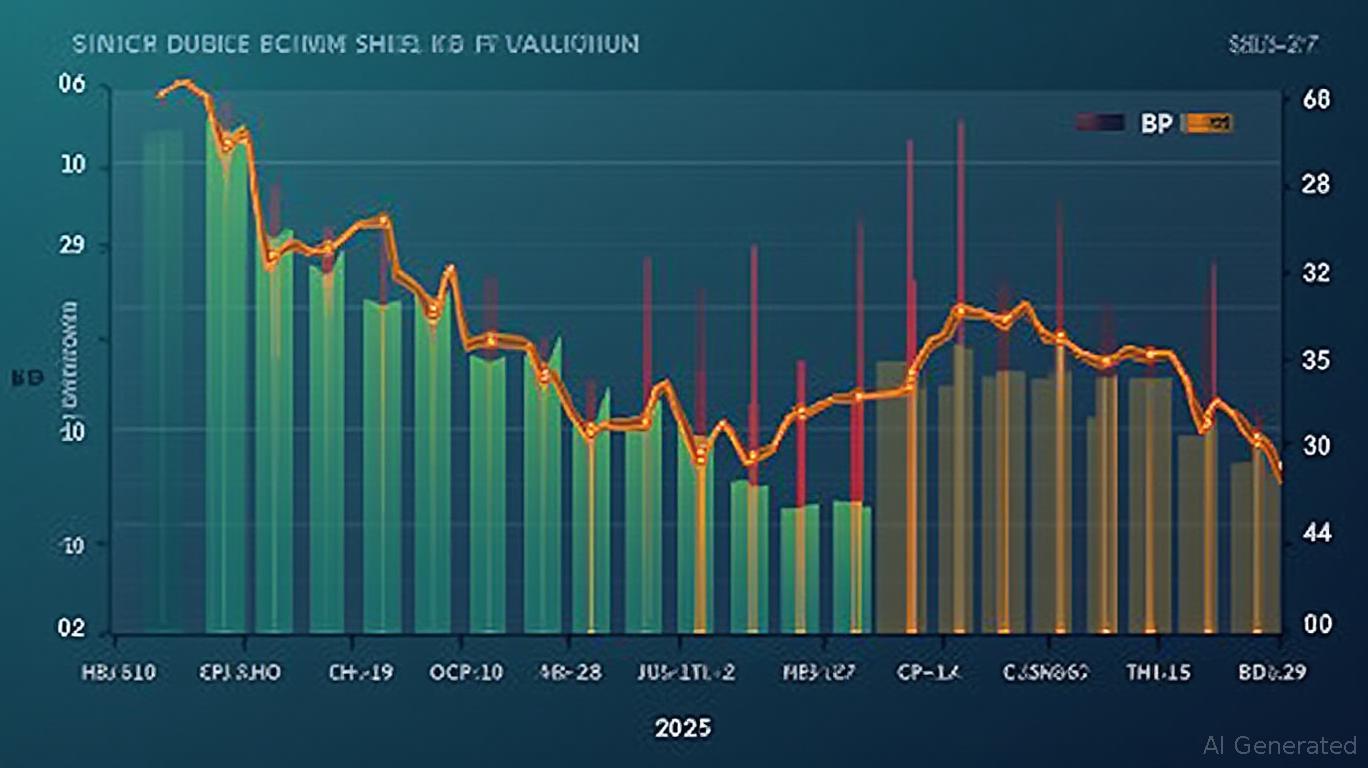1368x768 pixels.
Task: Click the chart title text at top left
Action: [355, 45]
